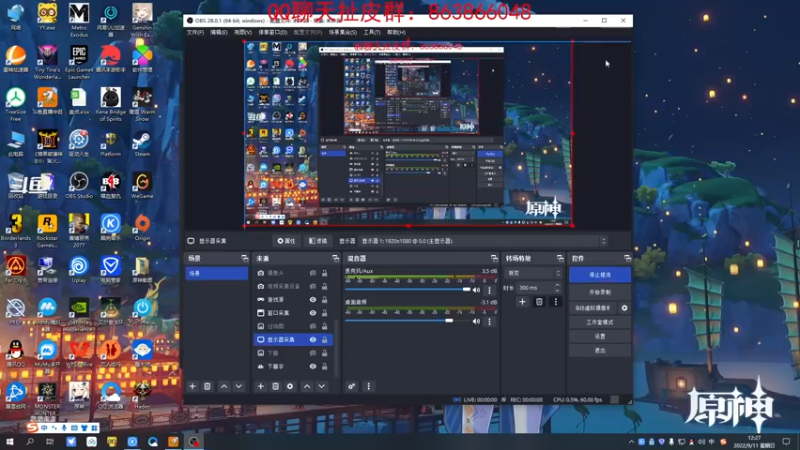800x450 pixels.
Task: Open OBS Settings button in Controls
Action: (x=600, y=336)
